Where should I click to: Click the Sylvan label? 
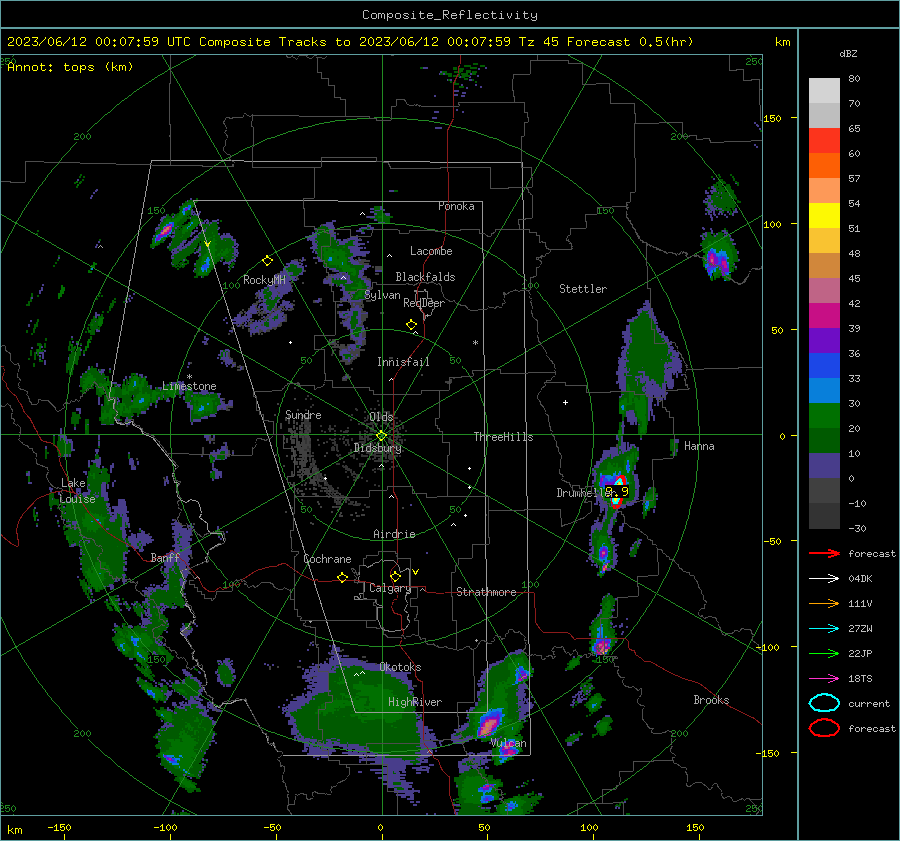point(382,296)
